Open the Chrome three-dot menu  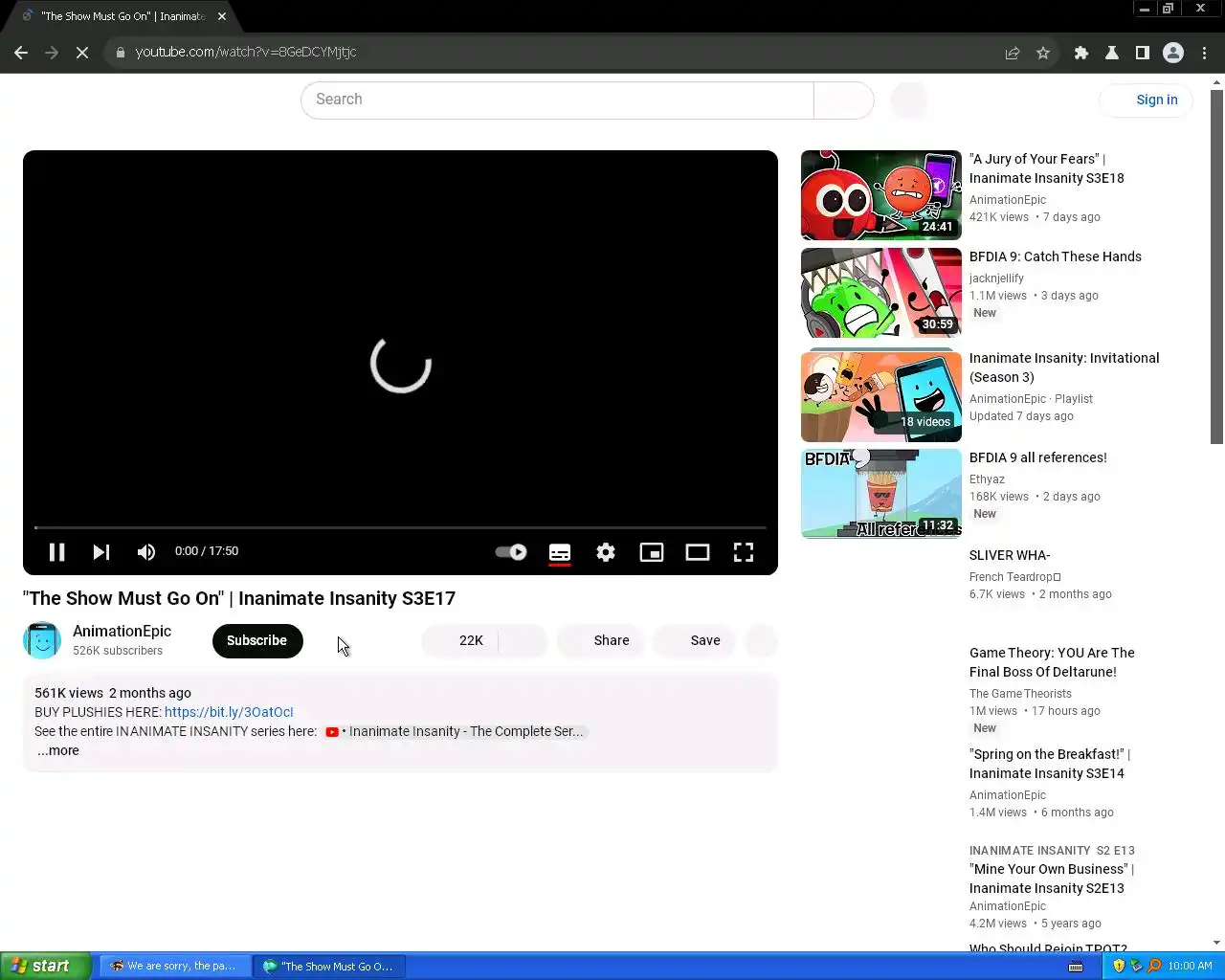click(x=1204, y=53)
